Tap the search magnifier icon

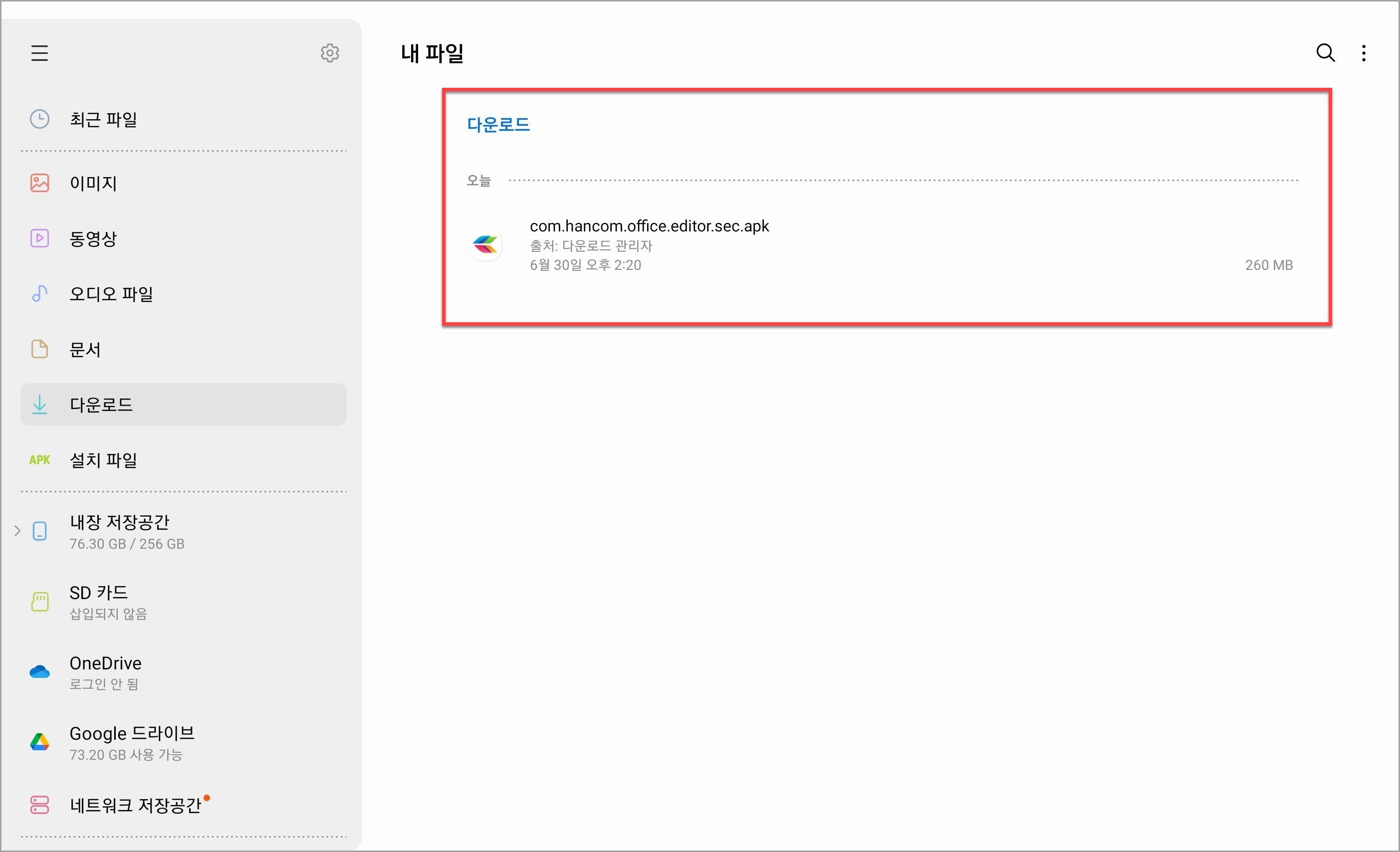tap(1326, 53)
